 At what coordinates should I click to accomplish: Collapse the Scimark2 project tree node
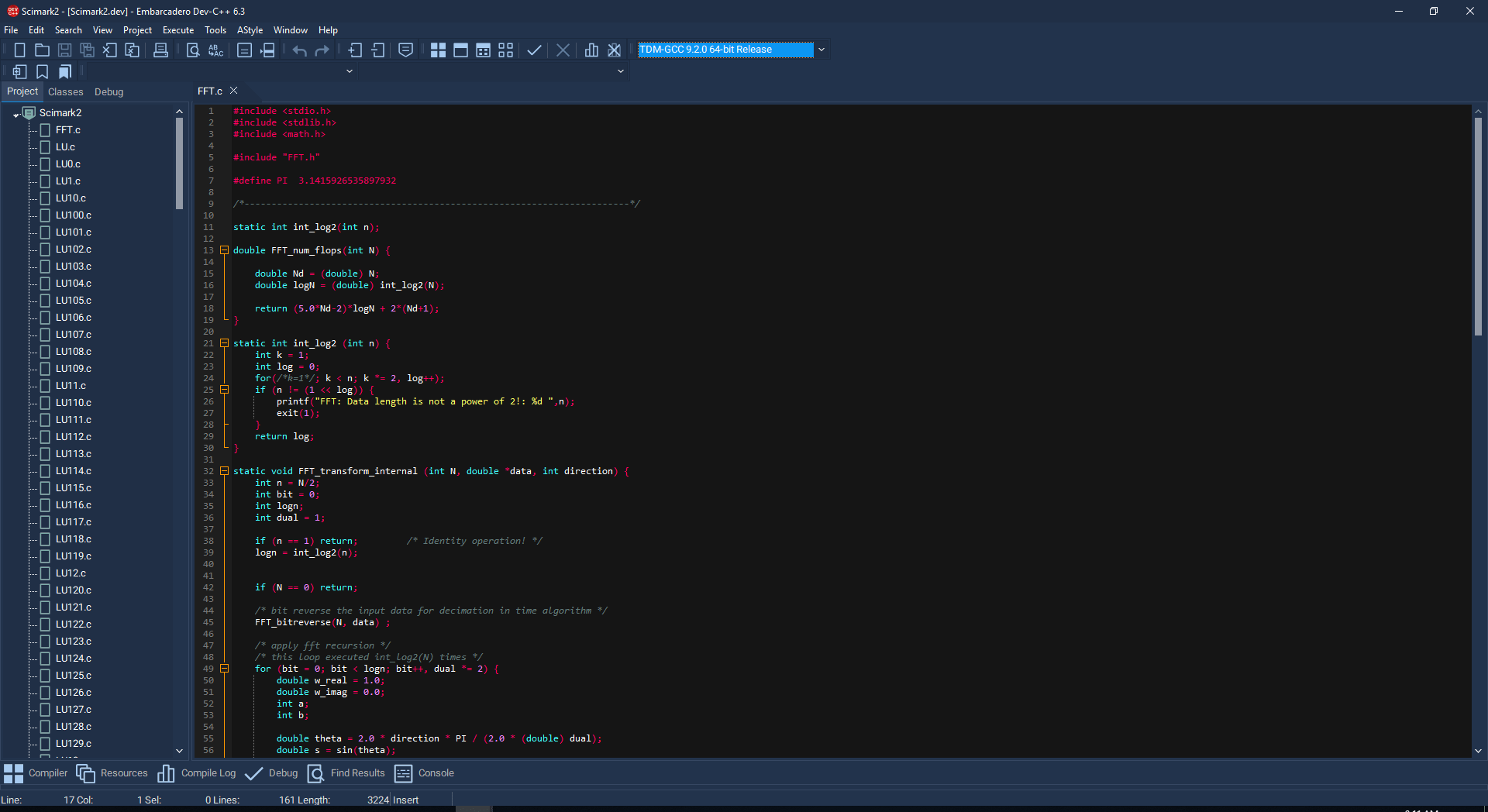coord(16,114)
